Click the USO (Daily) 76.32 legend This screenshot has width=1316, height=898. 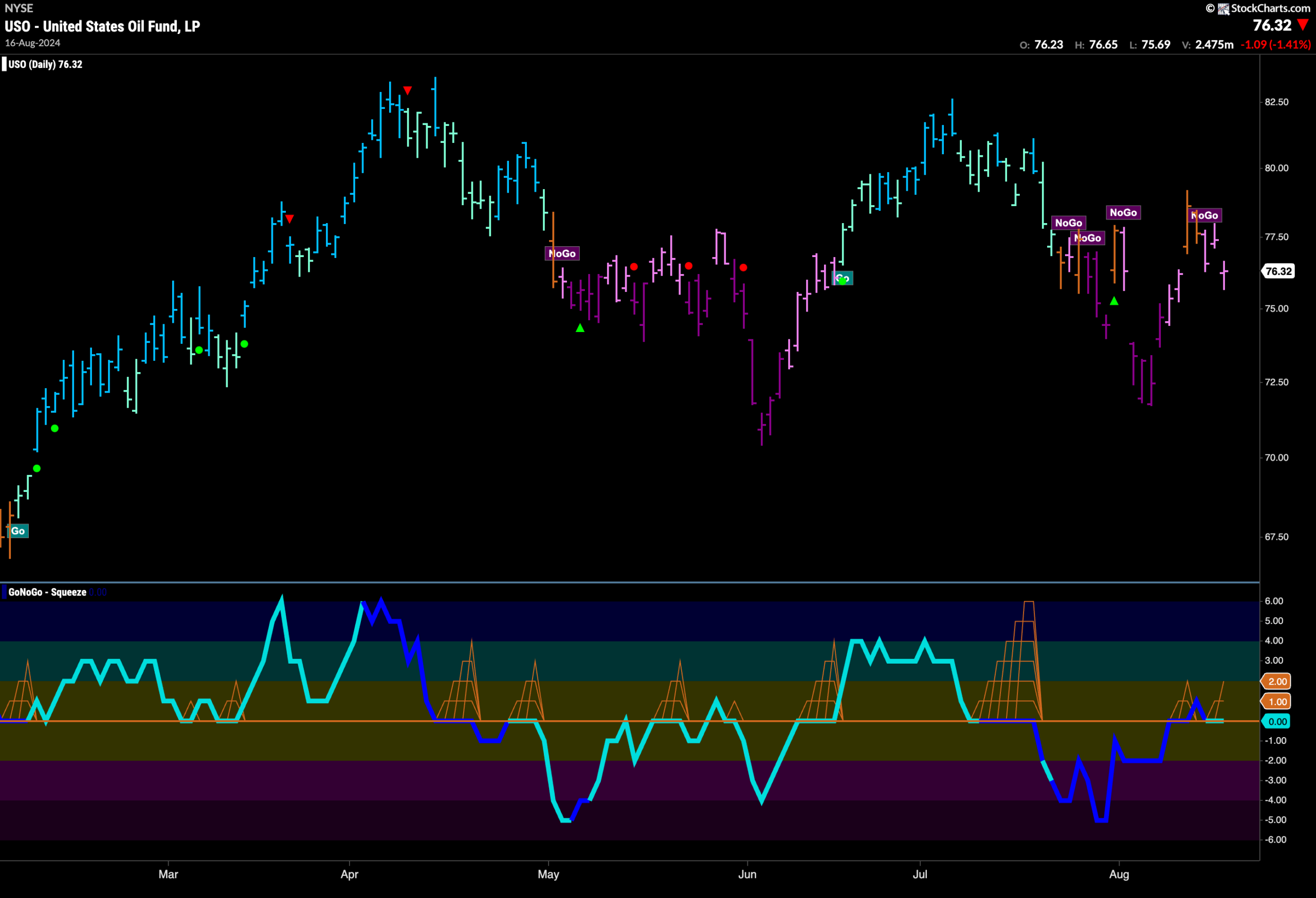[x=45, y=64]
